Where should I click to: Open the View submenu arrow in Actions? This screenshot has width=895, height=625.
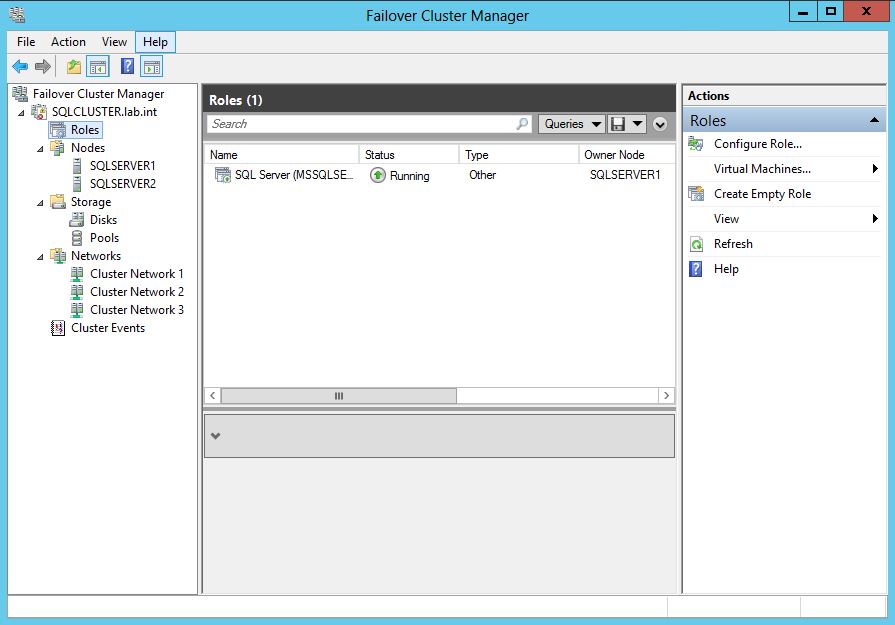(x=875, y=219)
